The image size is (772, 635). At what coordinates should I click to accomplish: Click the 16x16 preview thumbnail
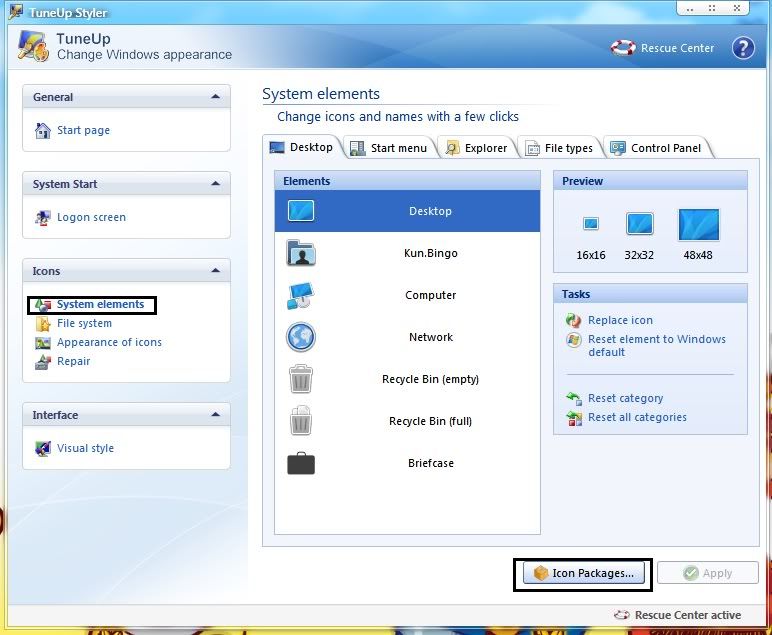[x=590, y=224]
